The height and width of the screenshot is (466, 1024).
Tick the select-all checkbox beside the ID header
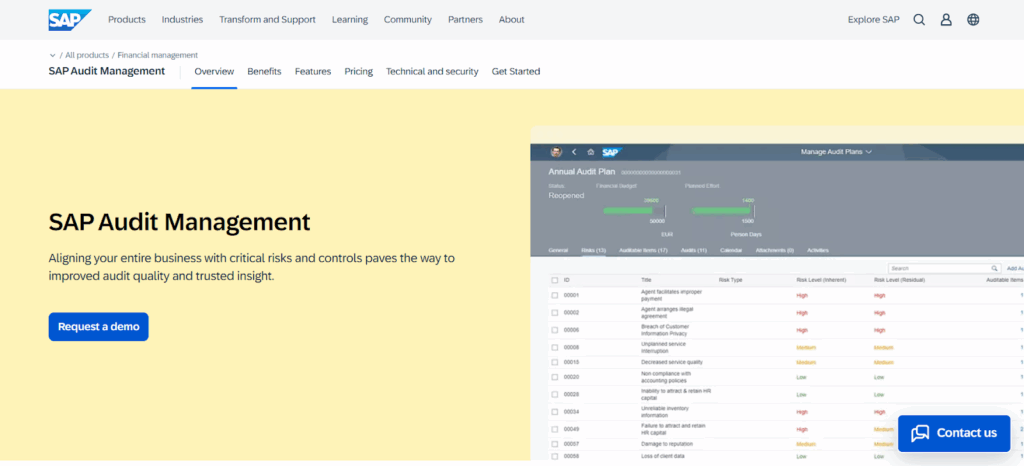(x=554, y=280)
